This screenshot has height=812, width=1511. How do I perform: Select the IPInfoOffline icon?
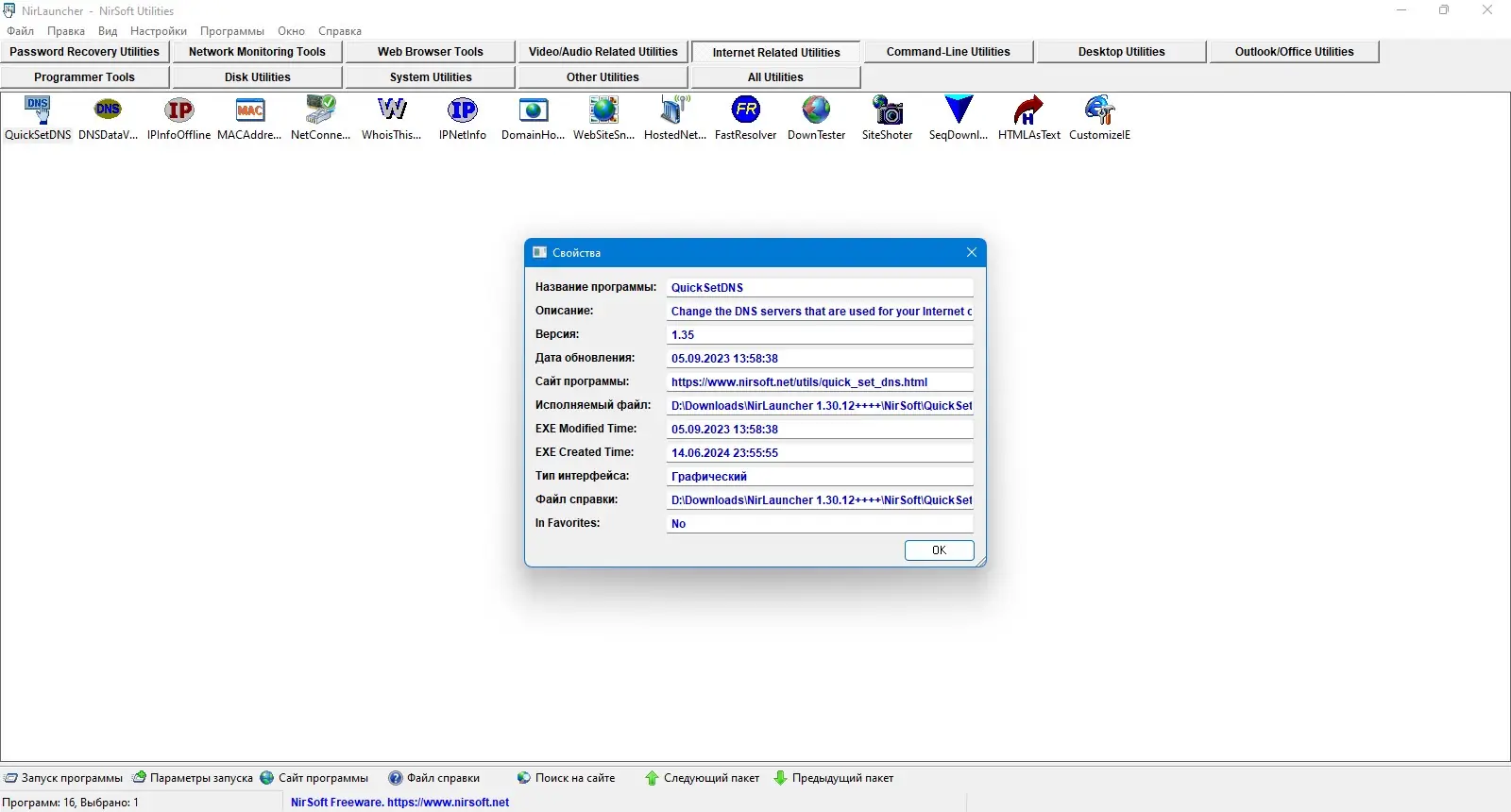coord(179,110)
